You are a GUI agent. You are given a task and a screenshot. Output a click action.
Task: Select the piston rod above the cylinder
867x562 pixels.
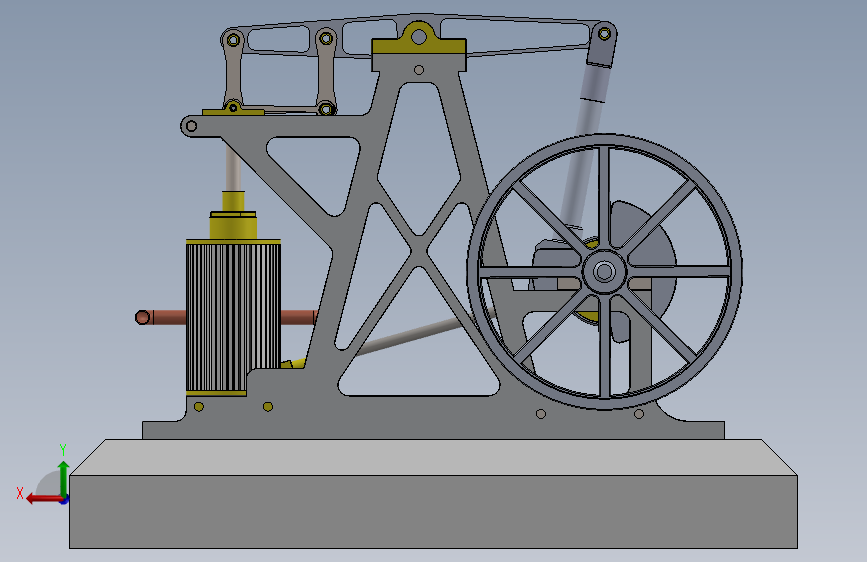[x=233, y=165]
